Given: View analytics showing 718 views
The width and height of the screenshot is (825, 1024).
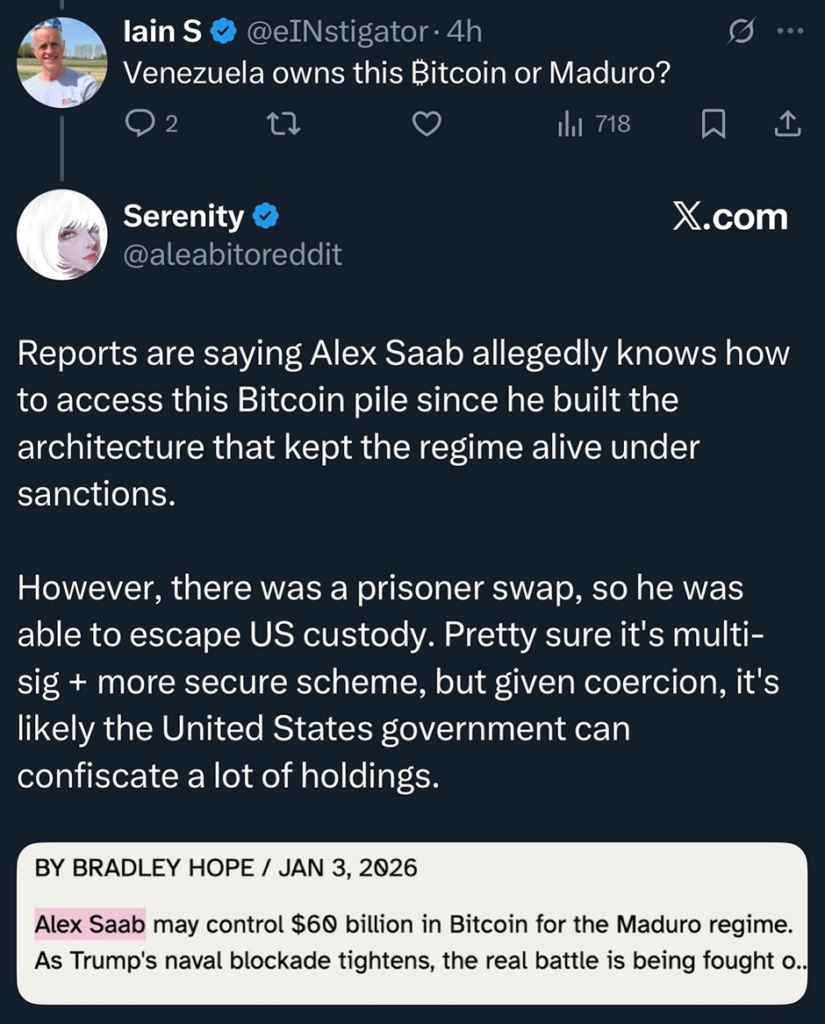Looking at the screenshot, I should (x=594, y=124).
